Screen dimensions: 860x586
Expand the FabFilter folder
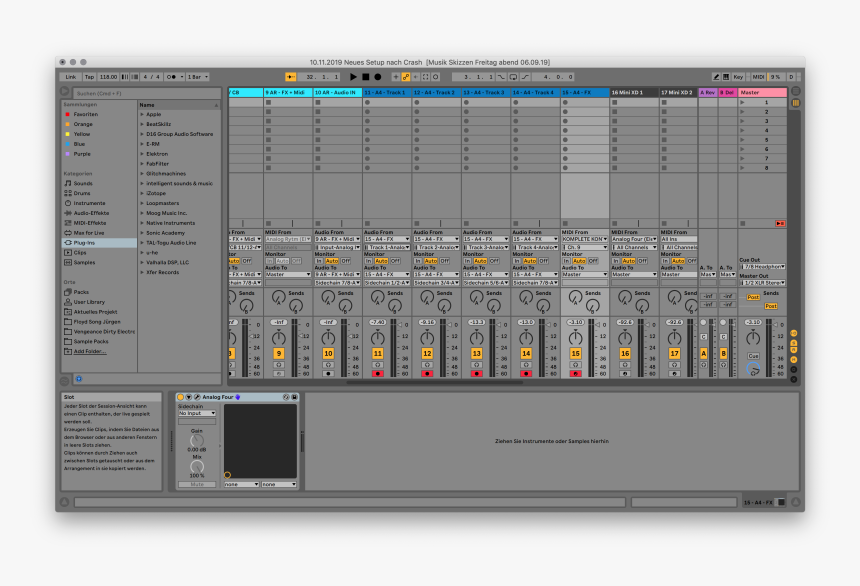pos(142,164)
